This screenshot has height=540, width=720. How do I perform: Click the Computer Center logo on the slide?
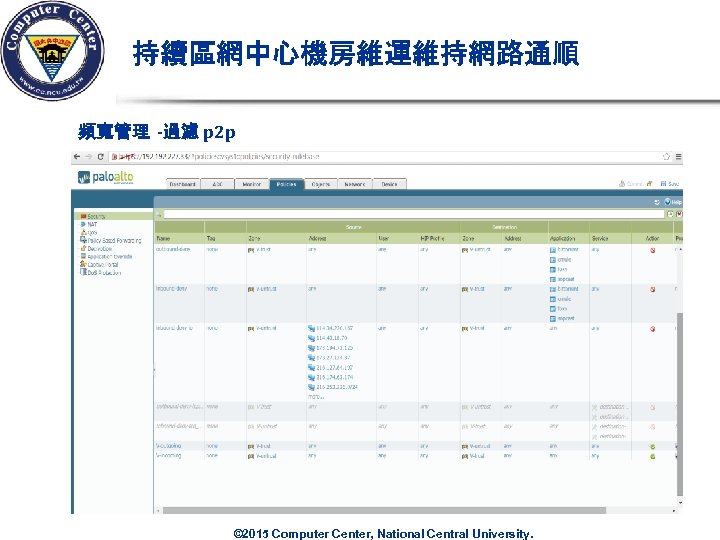[x=53, y=51]
